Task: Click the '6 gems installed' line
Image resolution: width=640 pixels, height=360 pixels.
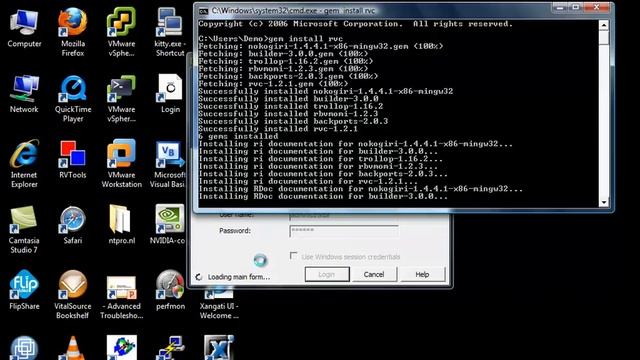Action: 238,136
